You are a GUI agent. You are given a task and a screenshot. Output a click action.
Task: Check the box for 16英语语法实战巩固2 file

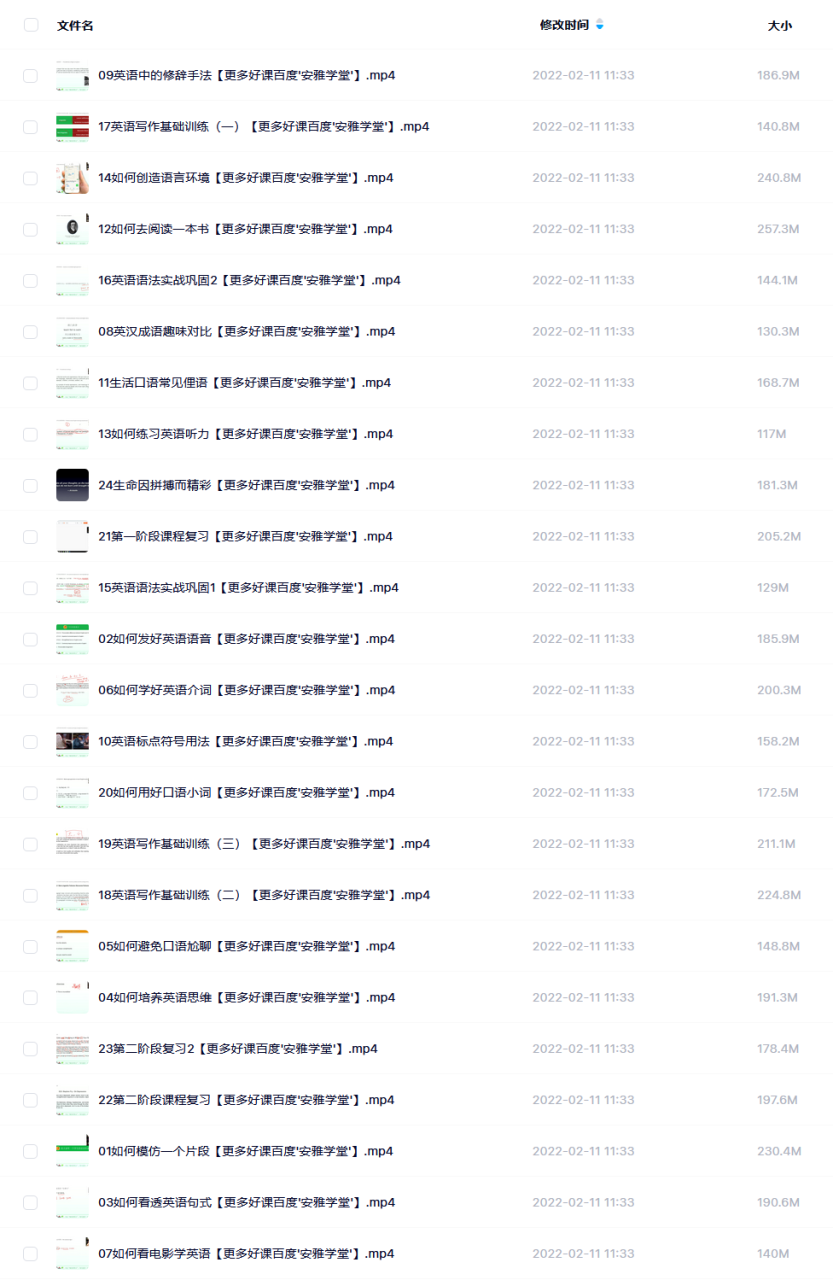(31, 281)
